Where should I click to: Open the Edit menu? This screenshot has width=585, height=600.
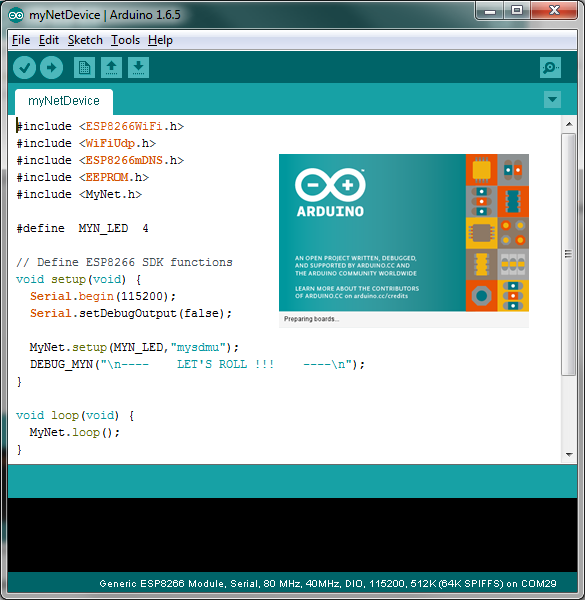click(x=49, y=40)
